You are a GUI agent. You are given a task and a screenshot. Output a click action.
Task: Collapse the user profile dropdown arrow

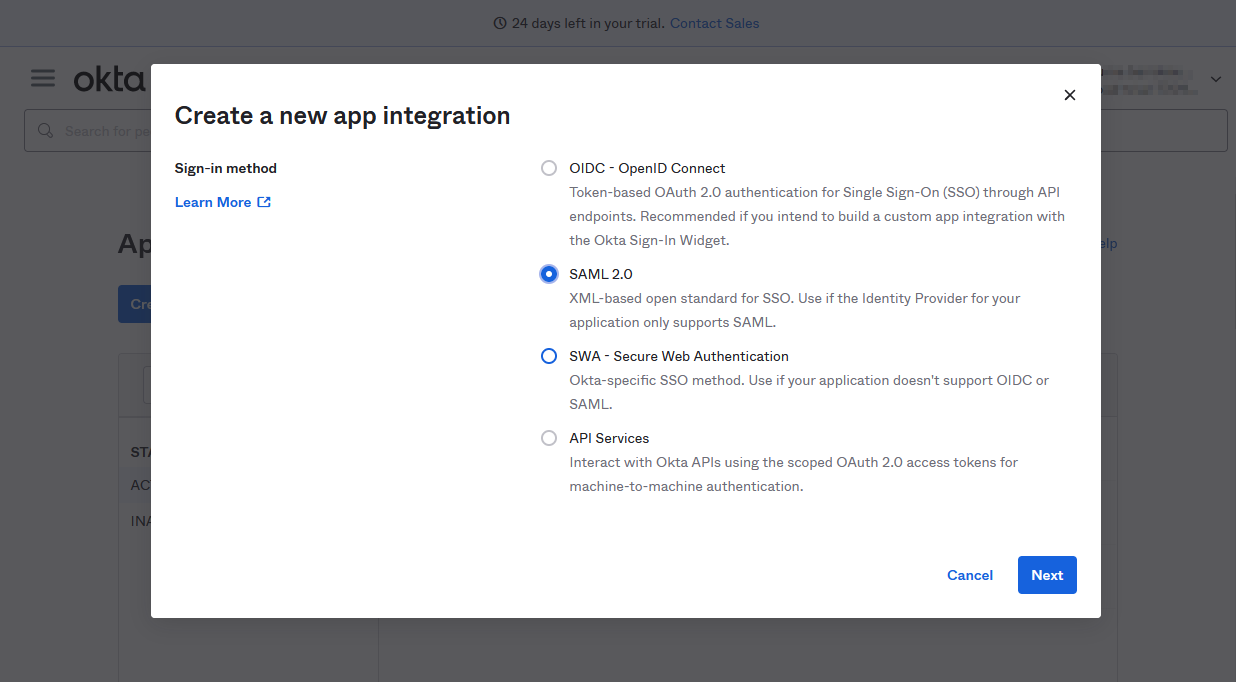[1215, 79]
